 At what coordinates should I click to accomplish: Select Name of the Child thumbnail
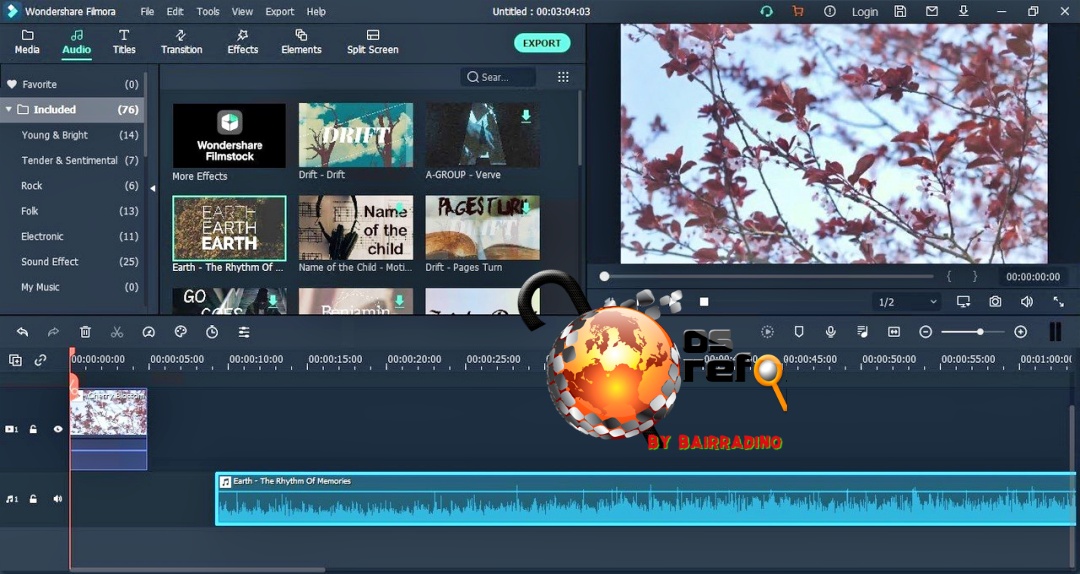[x=356, y=227]
